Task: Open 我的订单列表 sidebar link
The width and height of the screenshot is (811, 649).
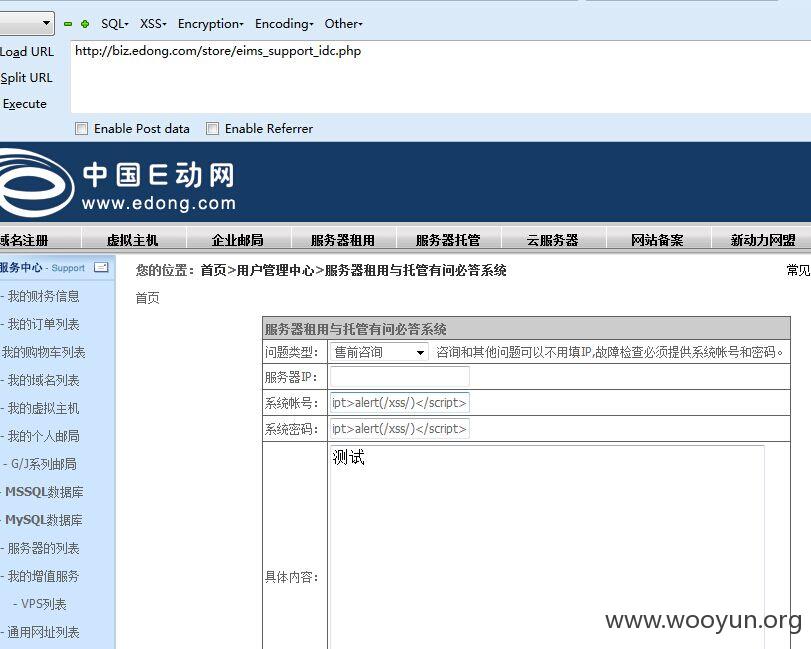Action: (43, 324)
